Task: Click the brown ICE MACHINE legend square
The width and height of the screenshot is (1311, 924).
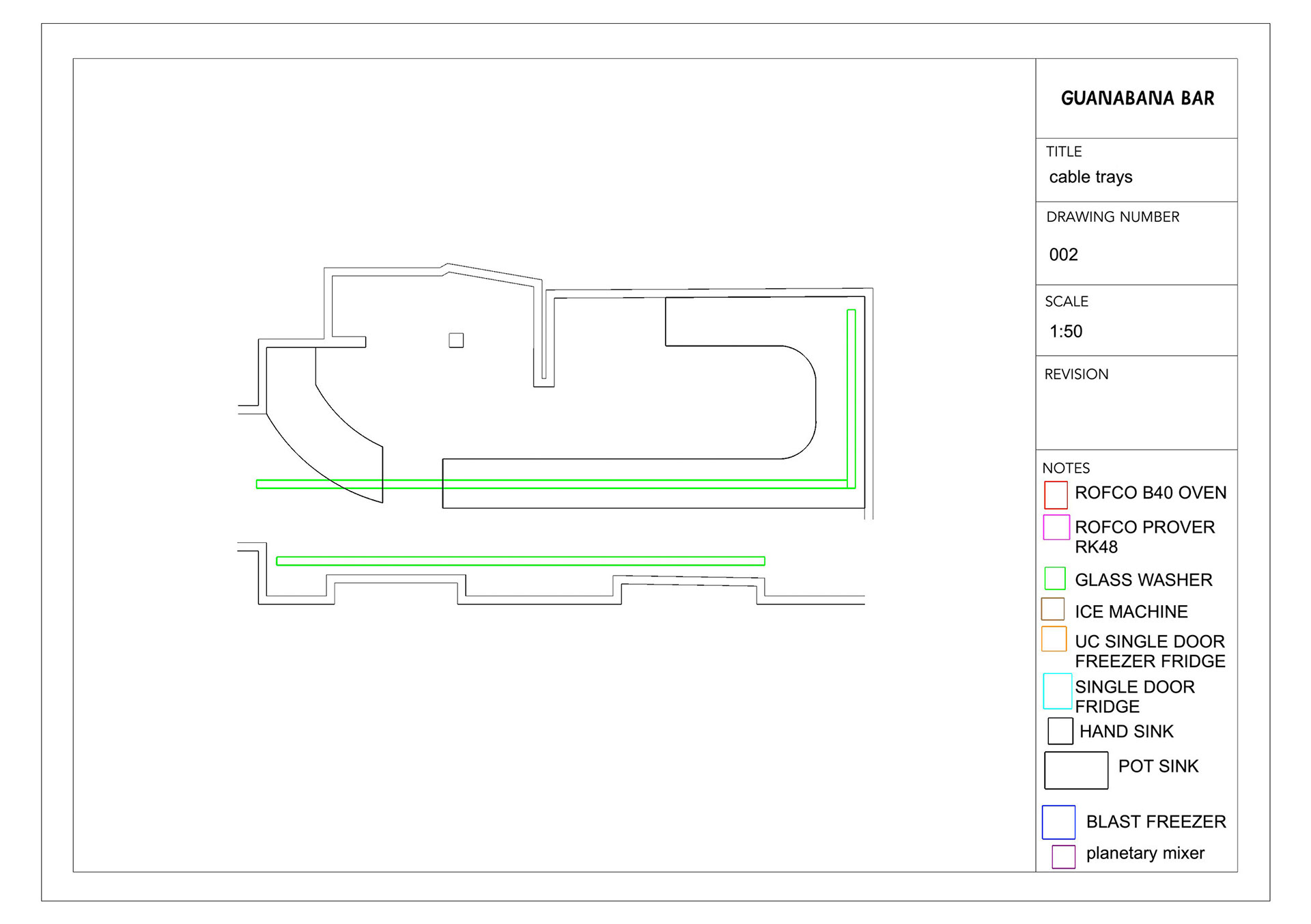Action: (x=1052, y=608)
